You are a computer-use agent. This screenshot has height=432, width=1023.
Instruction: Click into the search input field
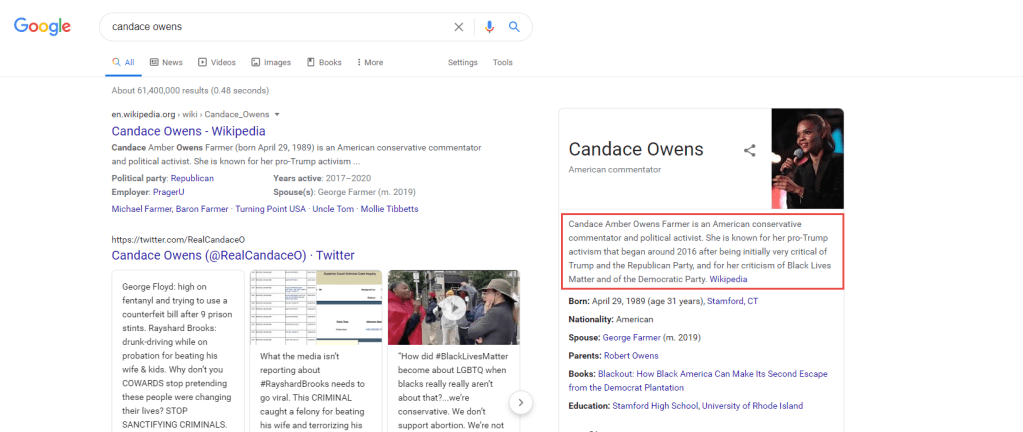click(270, 27)
